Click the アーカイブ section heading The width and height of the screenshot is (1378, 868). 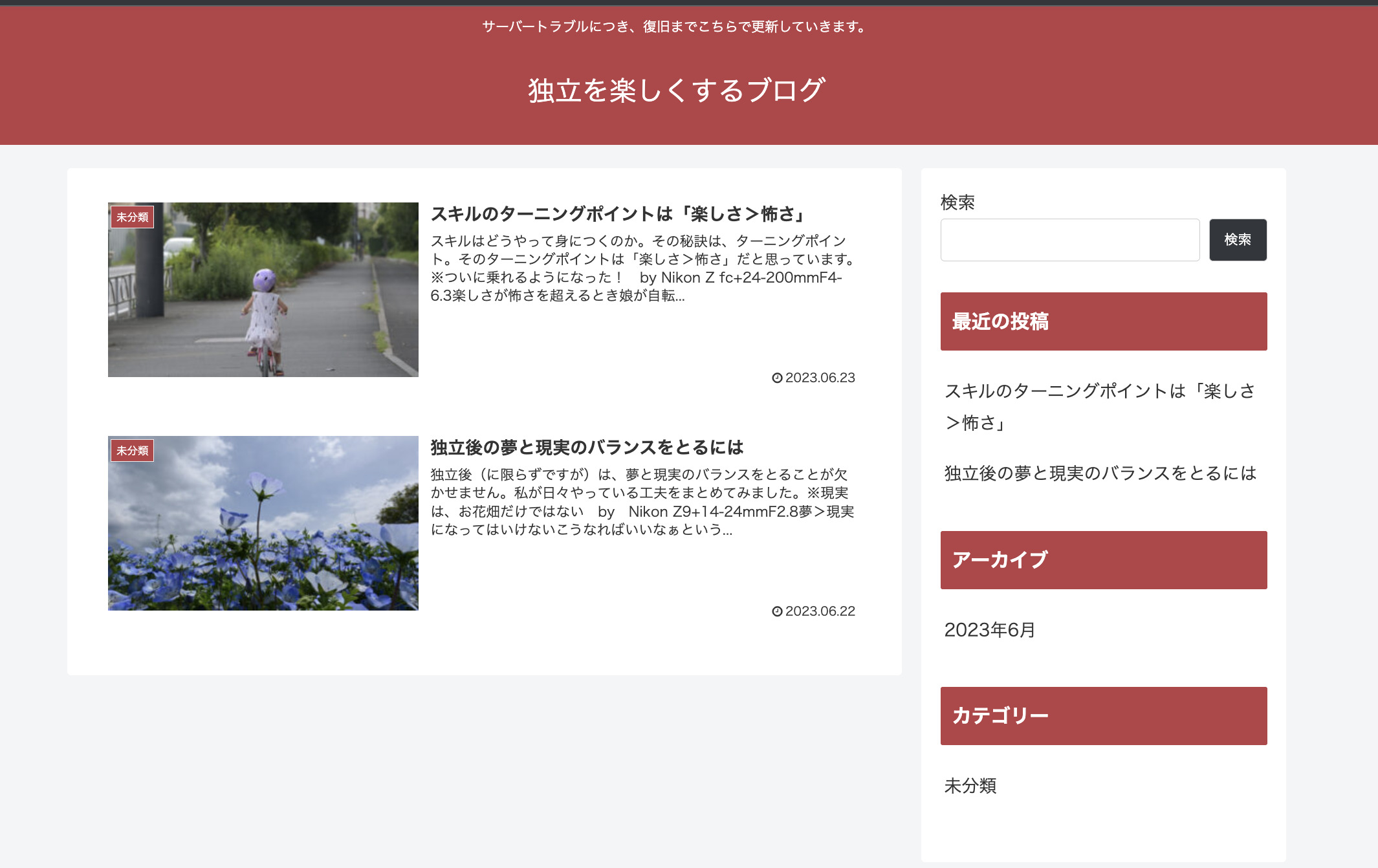pos(1000,560)
